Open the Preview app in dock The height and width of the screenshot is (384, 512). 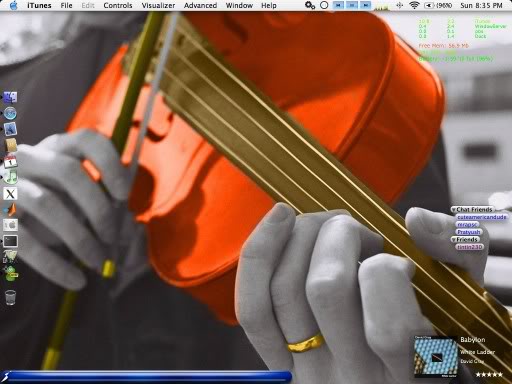click(10, 129)
